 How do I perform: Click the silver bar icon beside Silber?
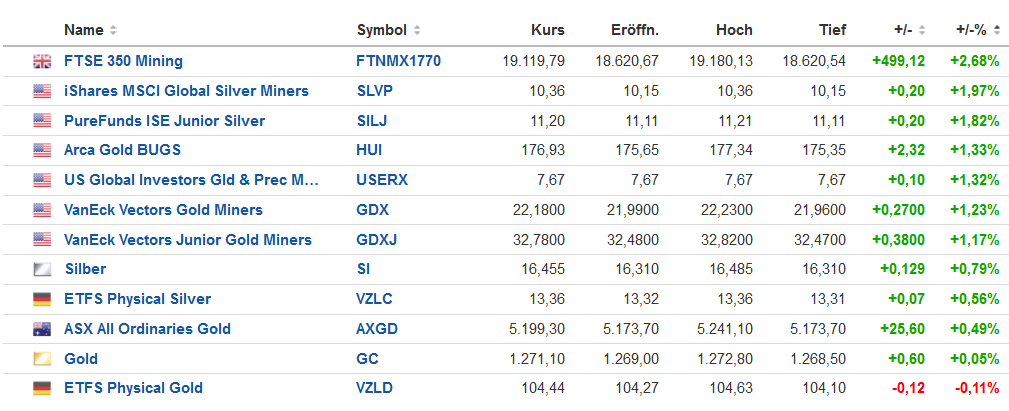(x=42, y=269)
